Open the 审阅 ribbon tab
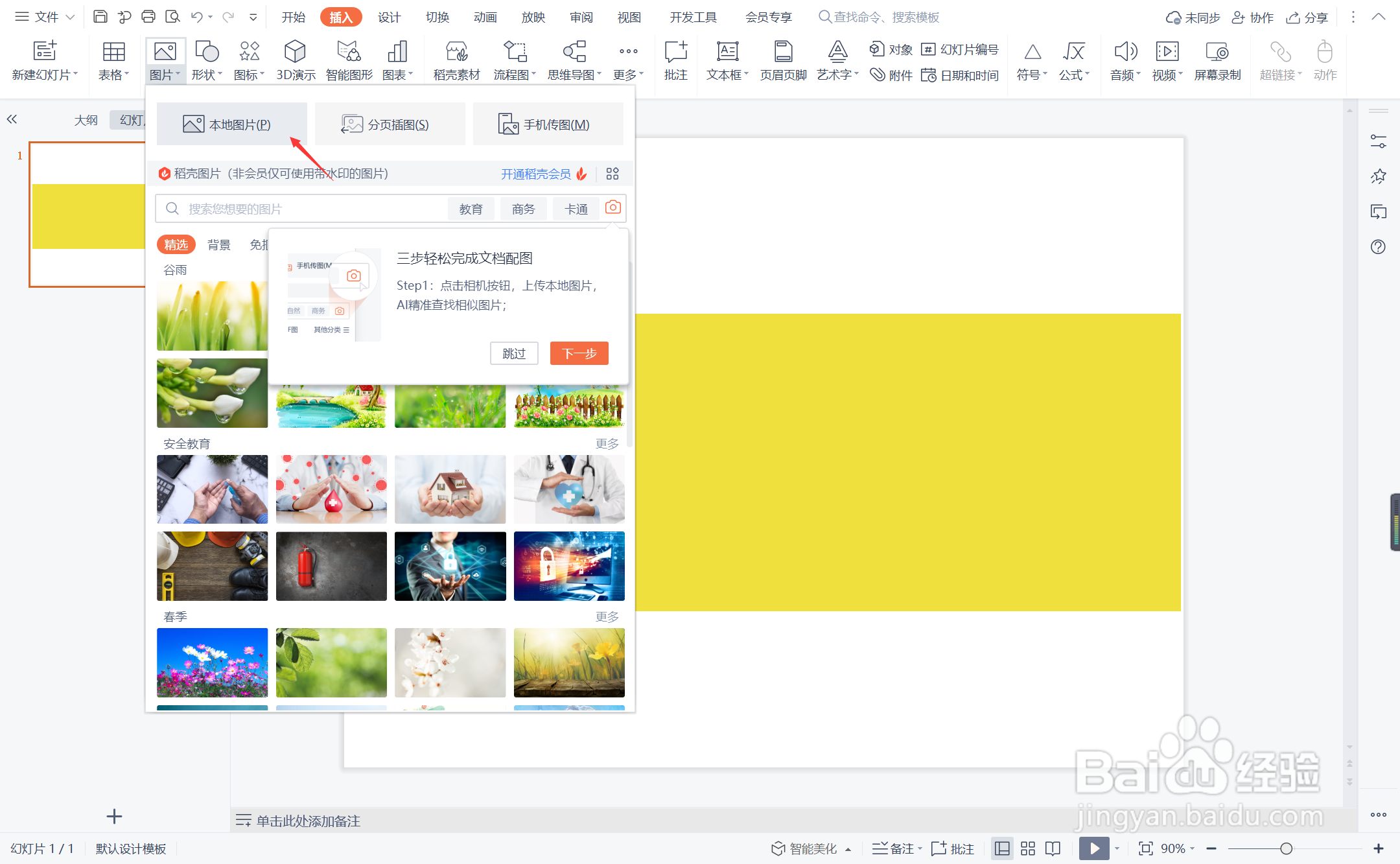The image size is (1400, 864). pos(581,18)
